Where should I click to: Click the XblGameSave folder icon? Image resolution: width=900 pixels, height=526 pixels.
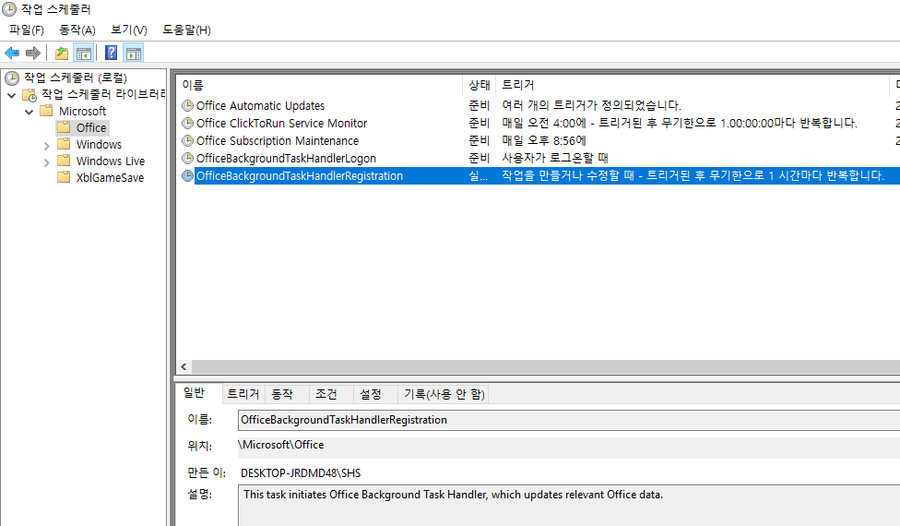tap(64, 177)
